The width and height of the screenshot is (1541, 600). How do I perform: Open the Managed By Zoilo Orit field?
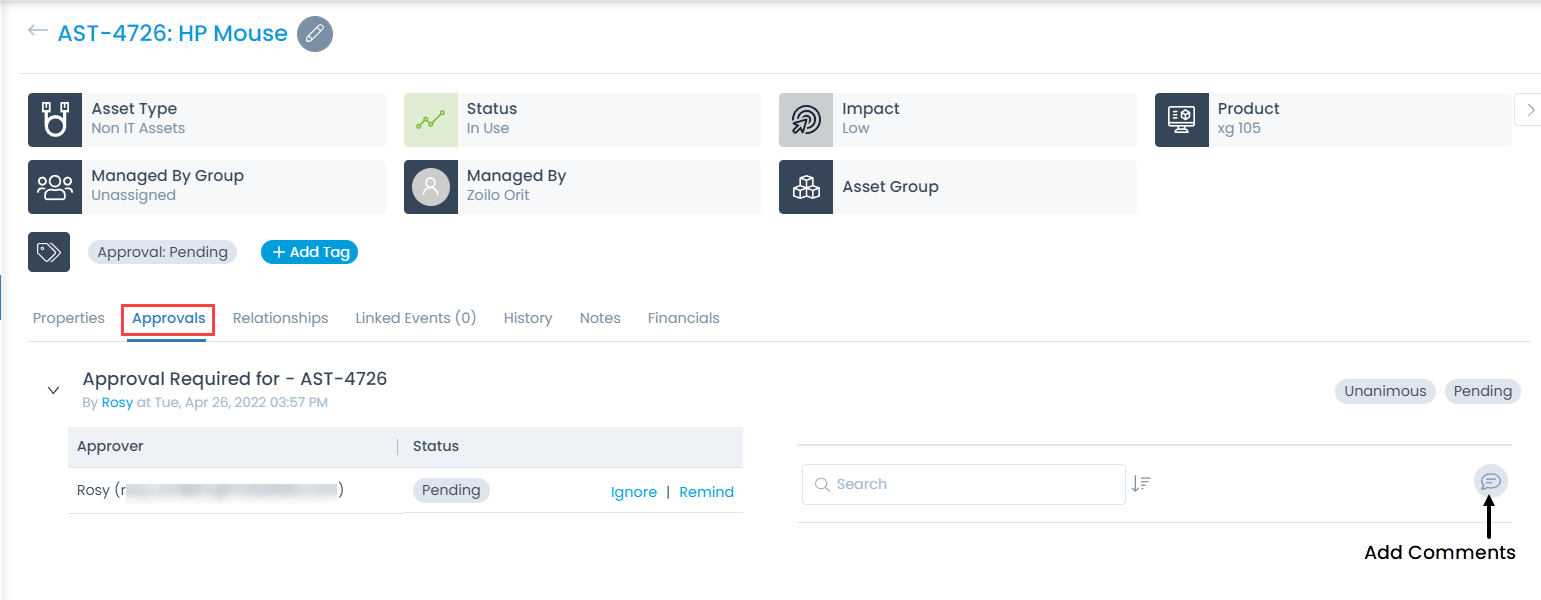click(x=516, y=186)
